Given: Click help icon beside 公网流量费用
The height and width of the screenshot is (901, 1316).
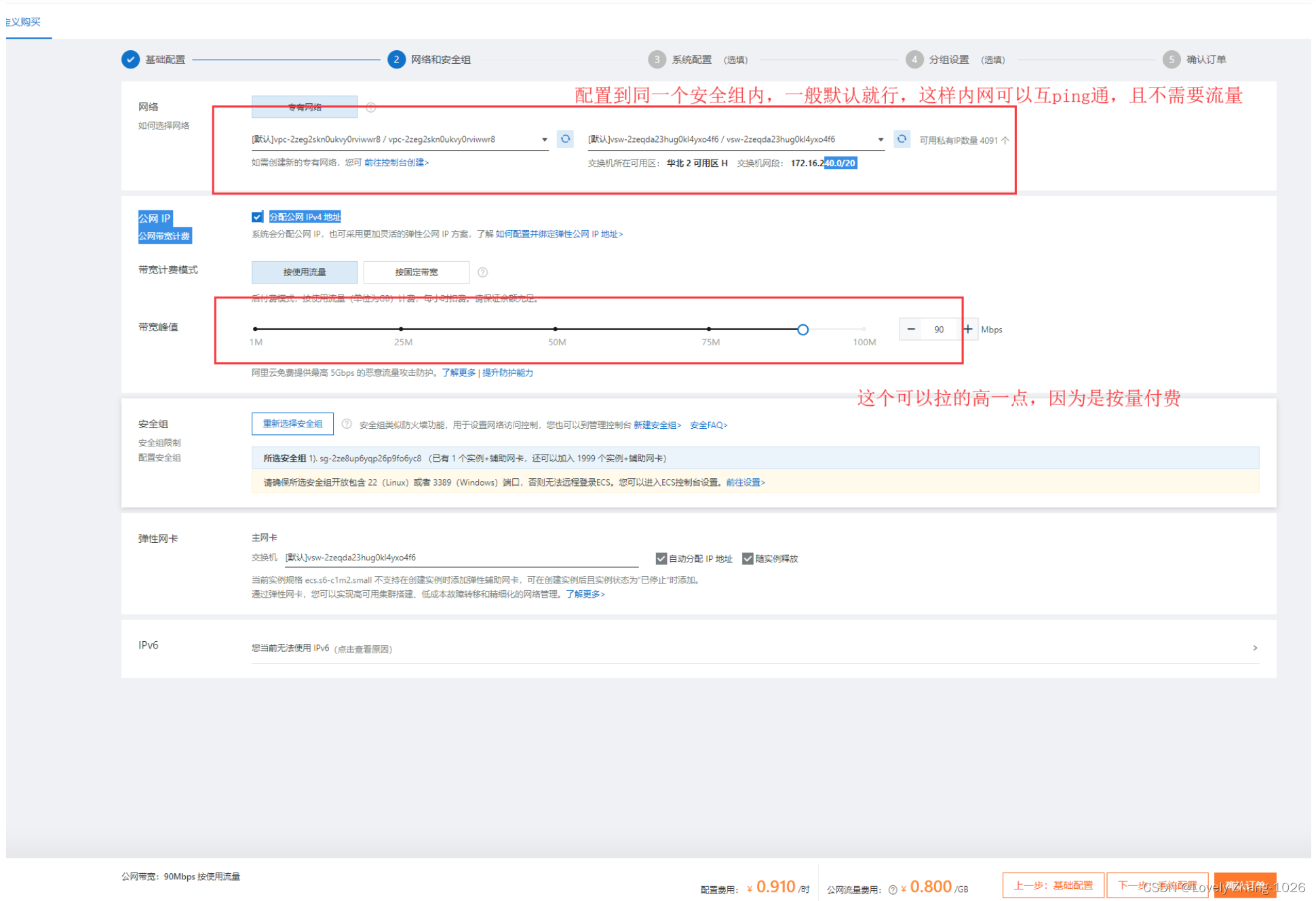Looking at the screenshot, I should coord(893,889).
